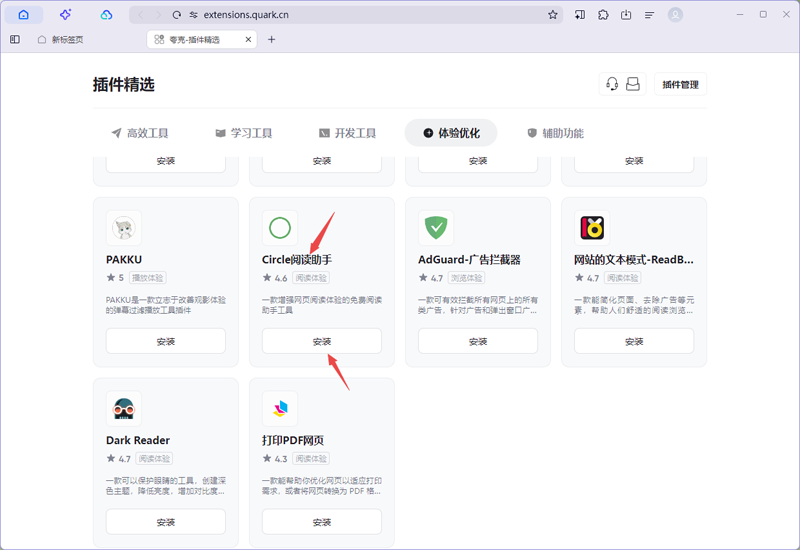Viewport: 800px width, 550px height.
Task: Install the PAKKU plugin
Action: (166, 341)
